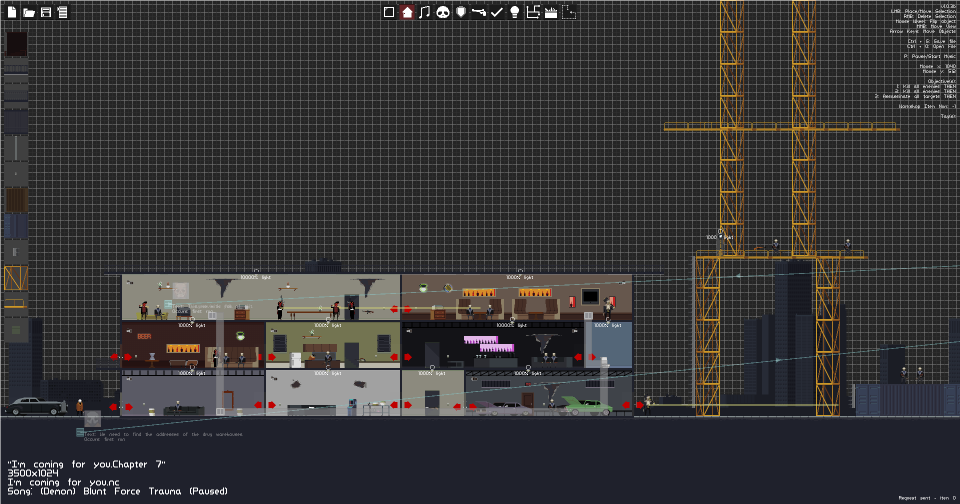Create a new level file
Image resolution: width=960 pixels, height=504 pixels.
pos(12,12)
